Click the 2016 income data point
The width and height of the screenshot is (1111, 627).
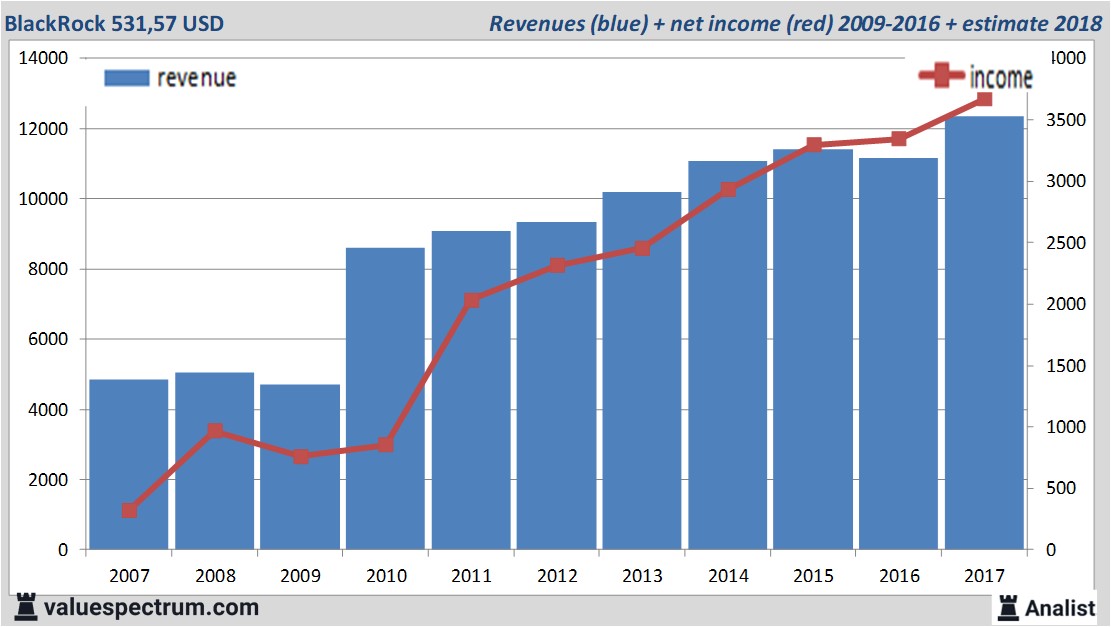pyautogui.click(x=899, y=139)
